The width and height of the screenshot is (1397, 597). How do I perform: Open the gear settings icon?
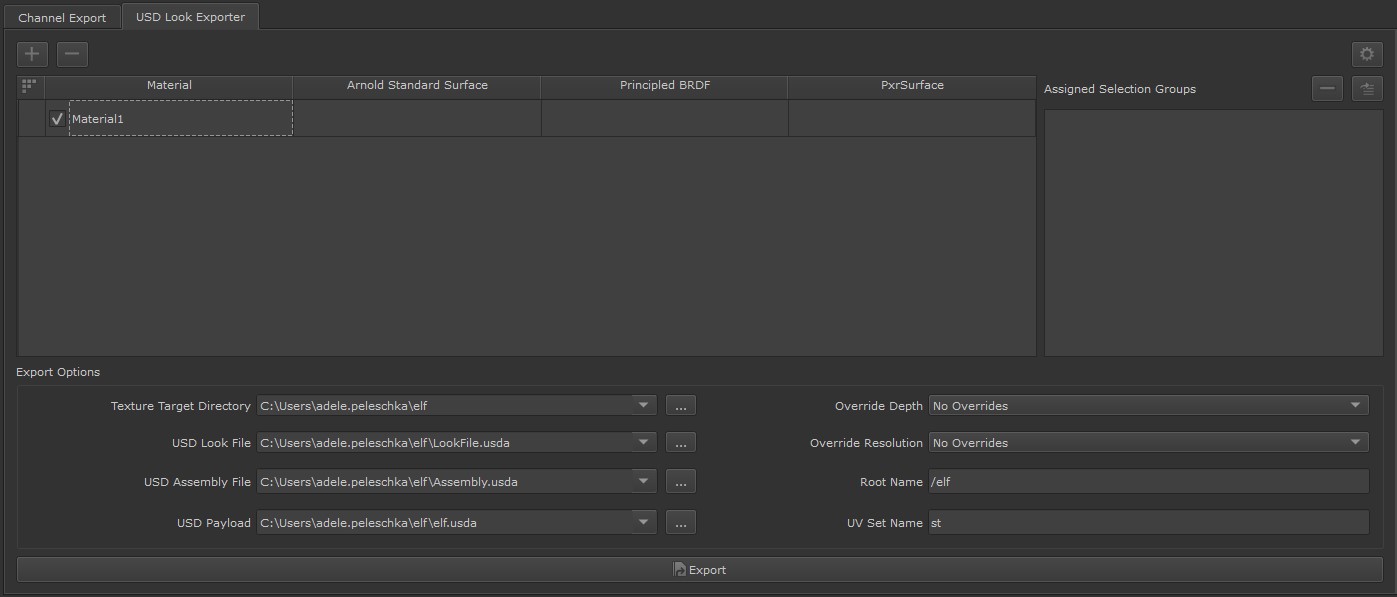pos(1366,55)
